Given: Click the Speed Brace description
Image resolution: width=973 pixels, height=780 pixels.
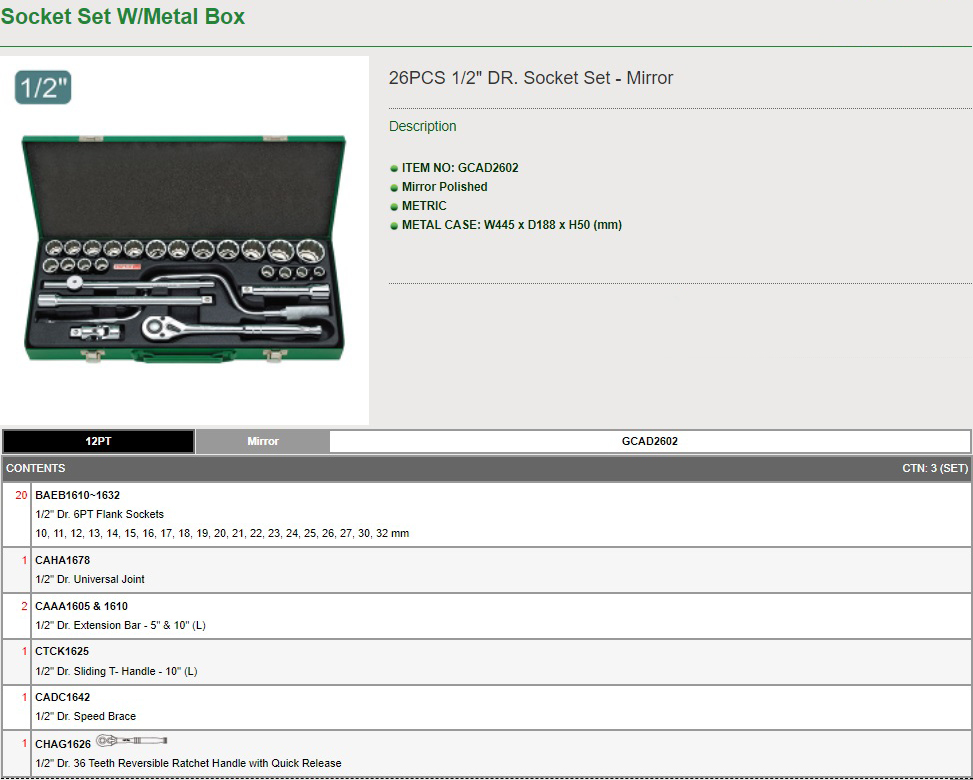Looking at the screenshot, I should pyautogui.click(x=86, y=716).
